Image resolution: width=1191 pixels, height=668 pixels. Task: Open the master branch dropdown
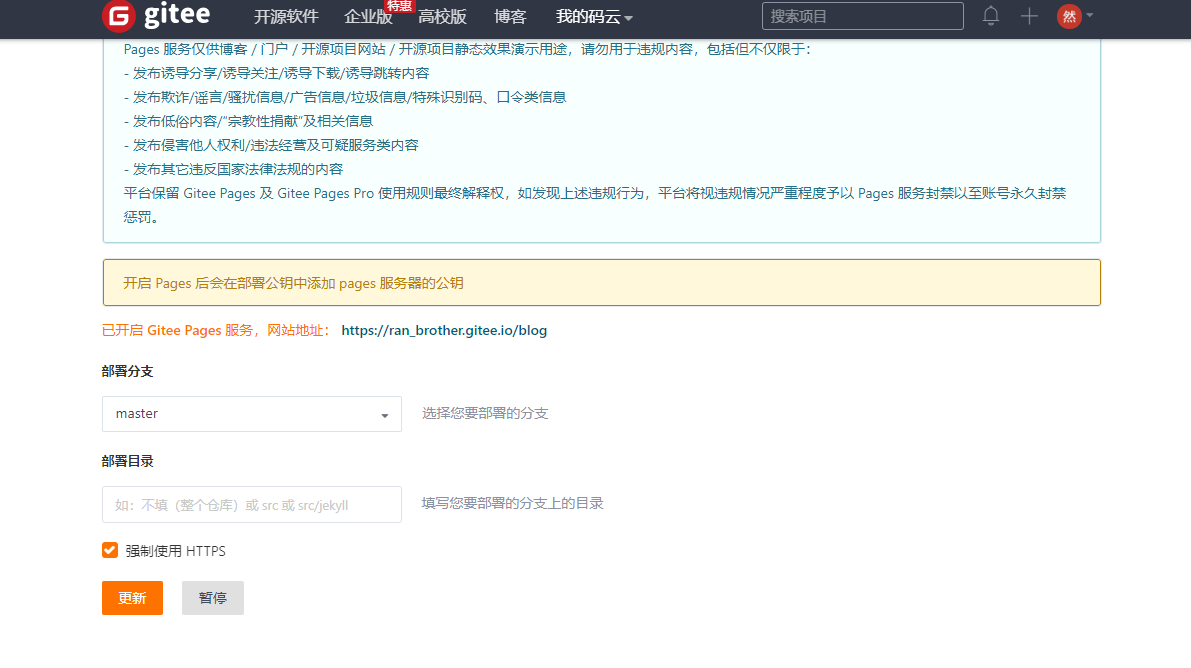point(252,414)
